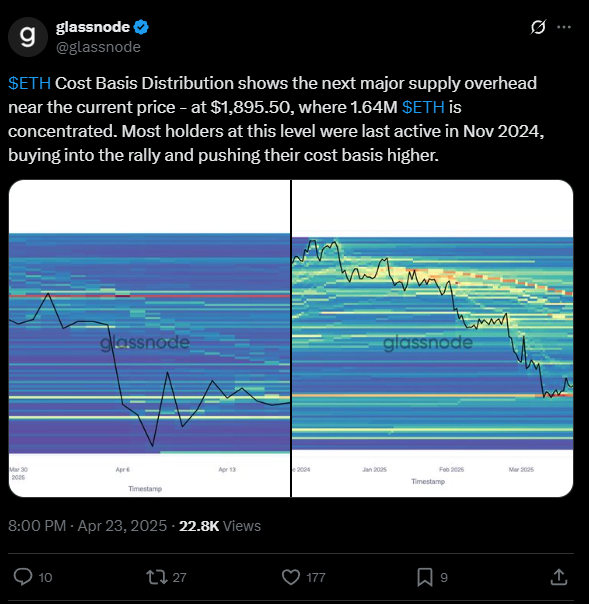This screenshot has height=604, width=589.
Task: Like the tweet with heart icon
Action: 291,577
